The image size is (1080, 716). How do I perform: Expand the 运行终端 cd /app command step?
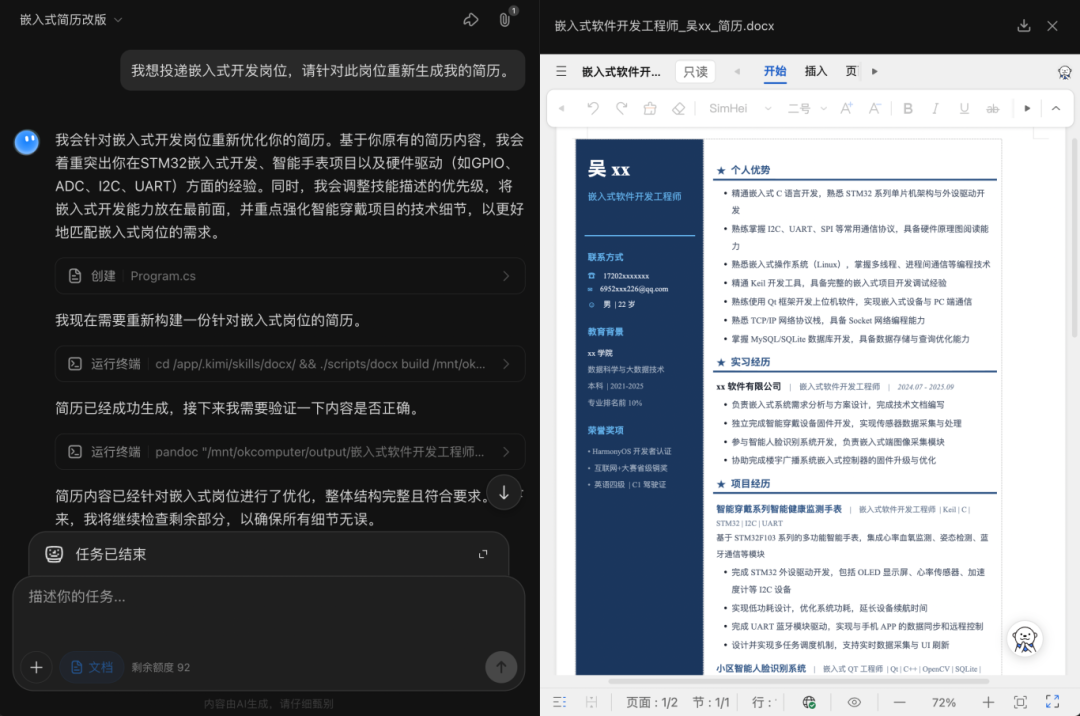290,364
